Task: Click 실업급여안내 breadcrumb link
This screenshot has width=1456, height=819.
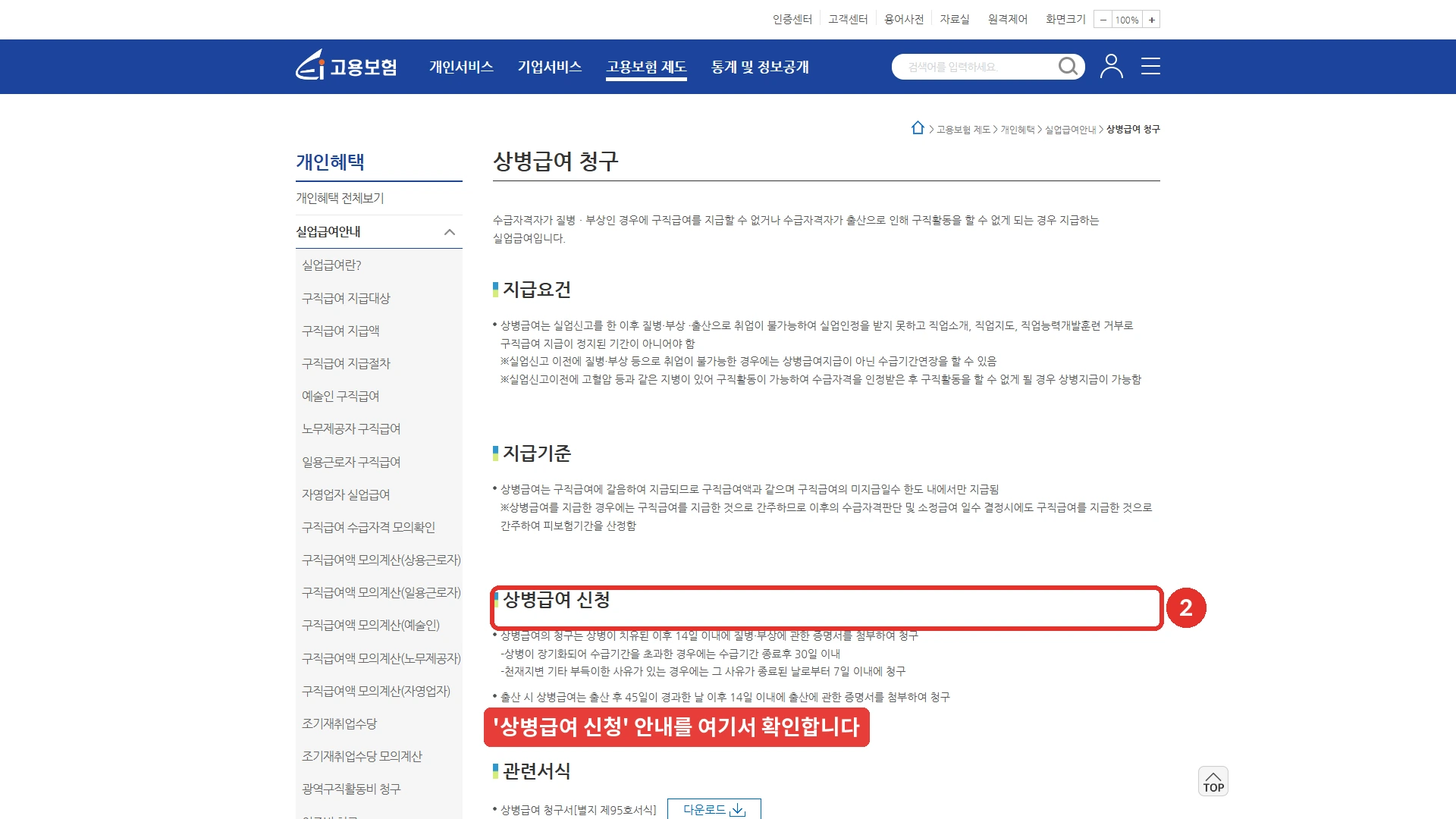Action: pyautogui.click(x=1070, y=130)
